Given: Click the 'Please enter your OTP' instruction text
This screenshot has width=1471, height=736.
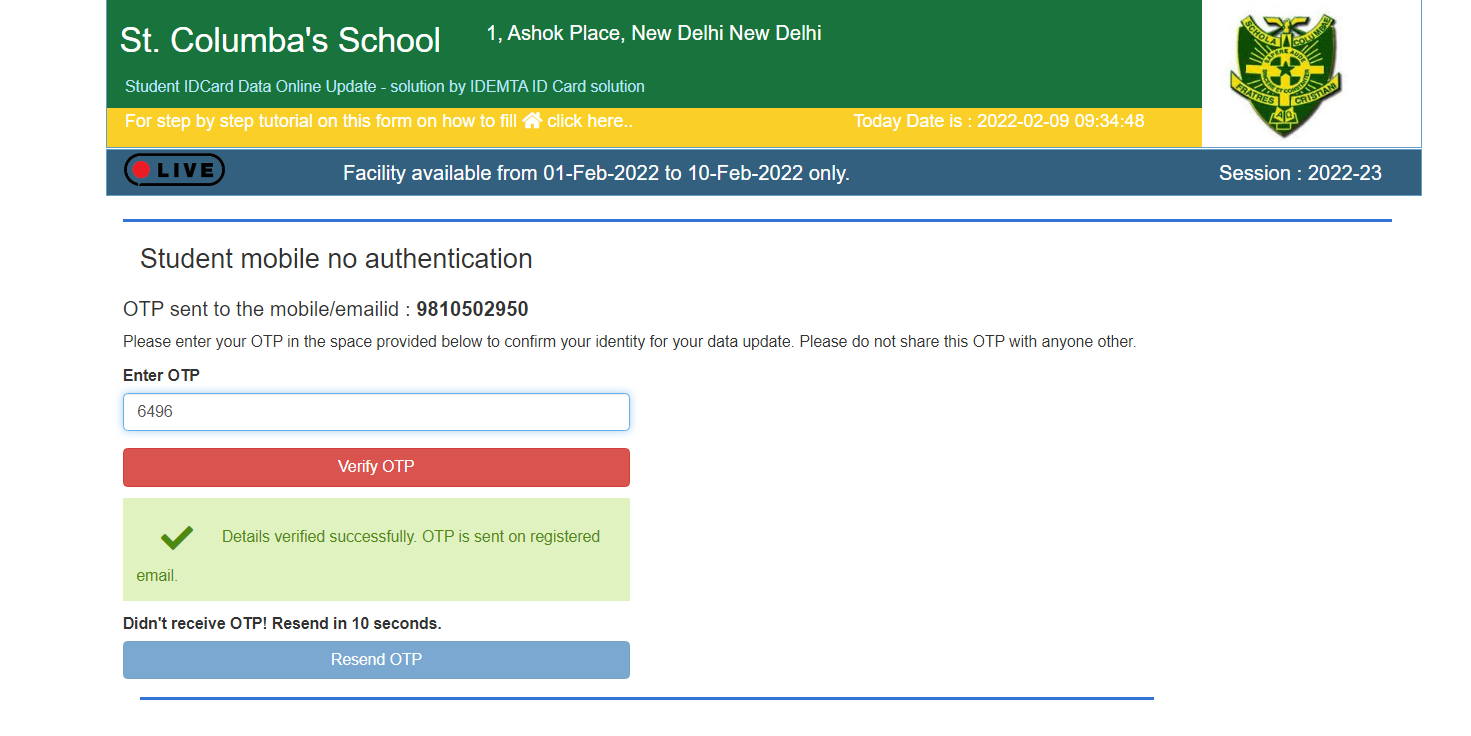Looking at the screenshot, I should point(629,342).
